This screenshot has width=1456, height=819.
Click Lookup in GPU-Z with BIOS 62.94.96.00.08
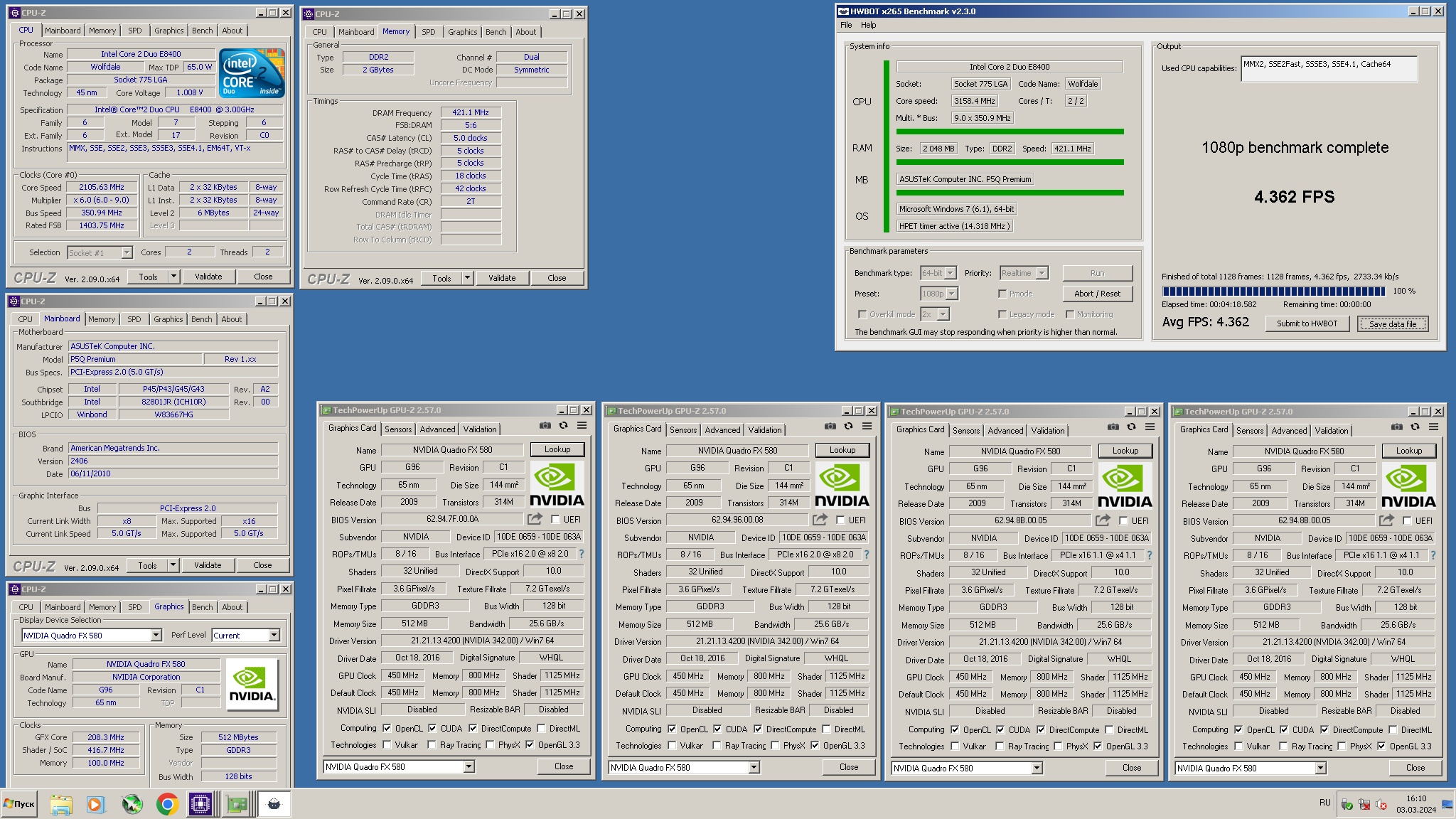coord(842,450)
